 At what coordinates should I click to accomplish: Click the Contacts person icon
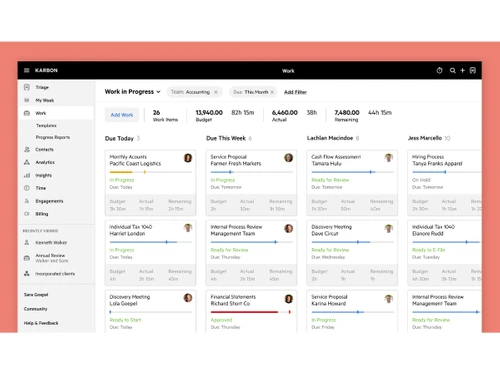pyautogui.click(x=27, y=149)
